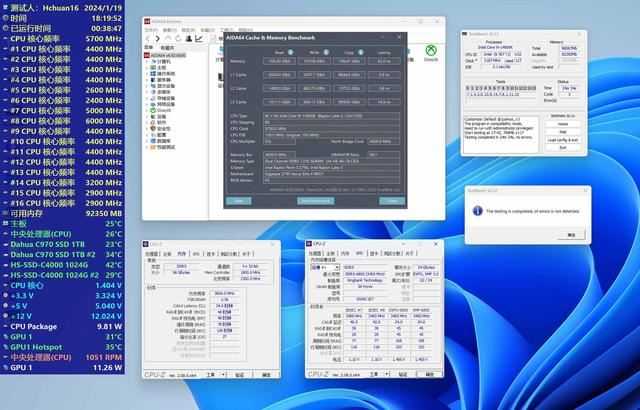Click Mail button in TestMem5 window
This screenshot has height=410, width=640.
point(563,132)
